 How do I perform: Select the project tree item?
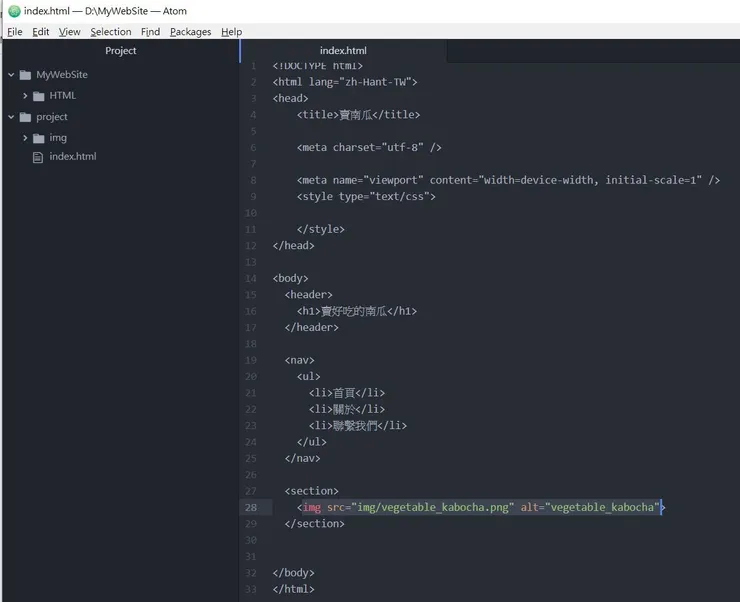(x=52, y=117)
